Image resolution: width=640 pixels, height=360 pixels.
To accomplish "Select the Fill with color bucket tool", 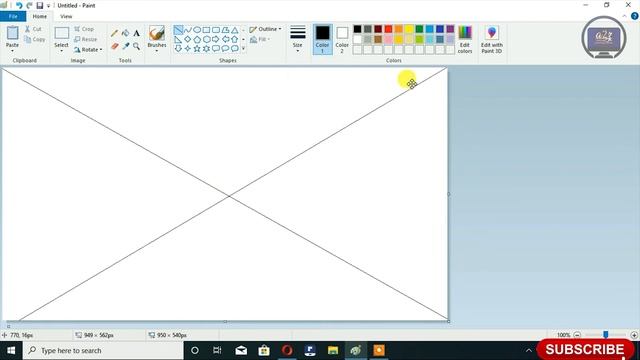I will pyautogui.click(x=126, y=33).
